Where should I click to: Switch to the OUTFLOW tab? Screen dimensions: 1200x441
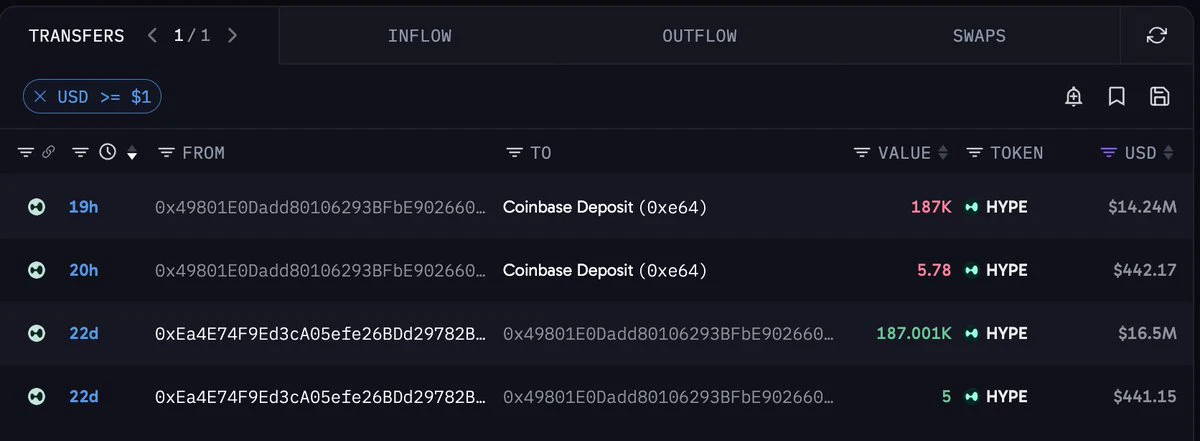[x=700, y=36]
